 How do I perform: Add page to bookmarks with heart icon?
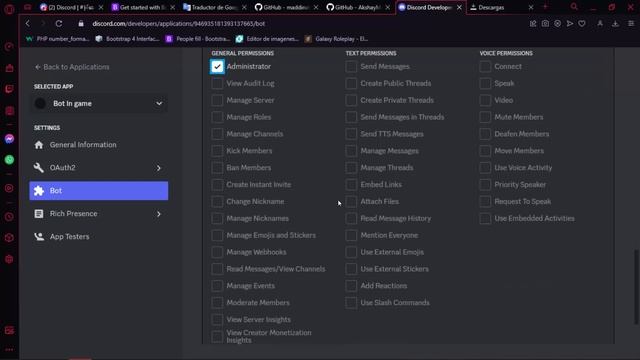click(582, 24)
